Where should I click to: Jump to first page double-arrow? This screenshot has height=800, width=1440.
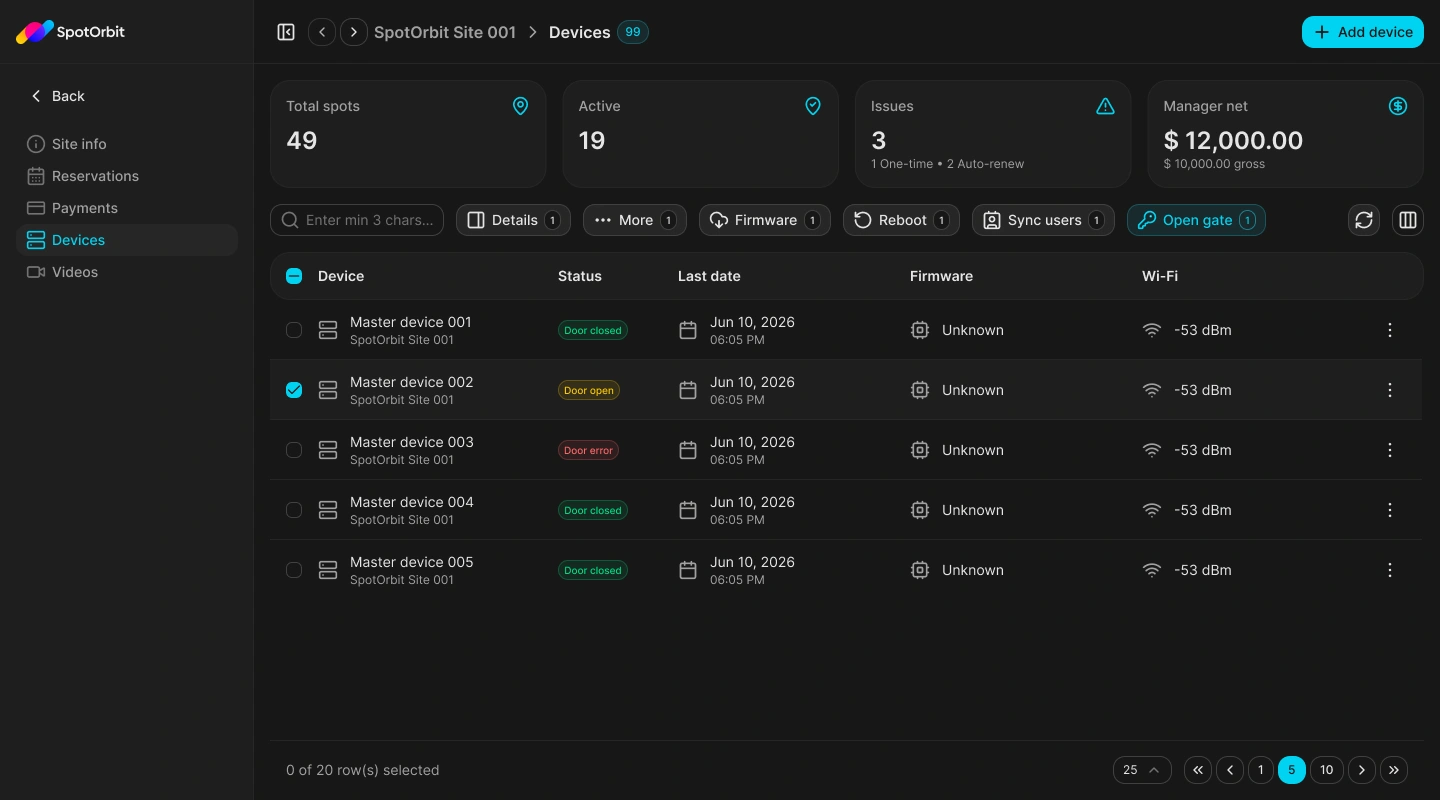(x=1198, y=770)
